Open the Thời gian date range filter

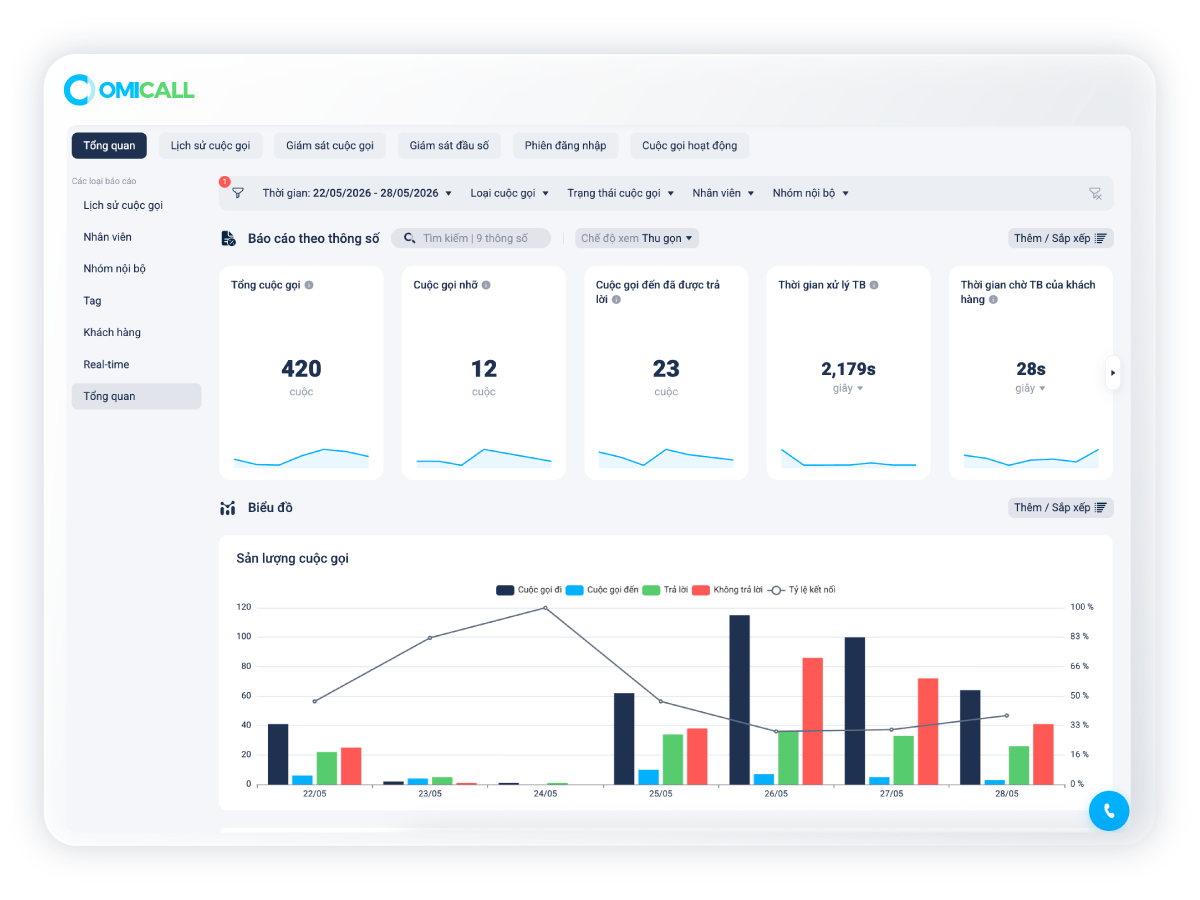click(x=357, y=193)
